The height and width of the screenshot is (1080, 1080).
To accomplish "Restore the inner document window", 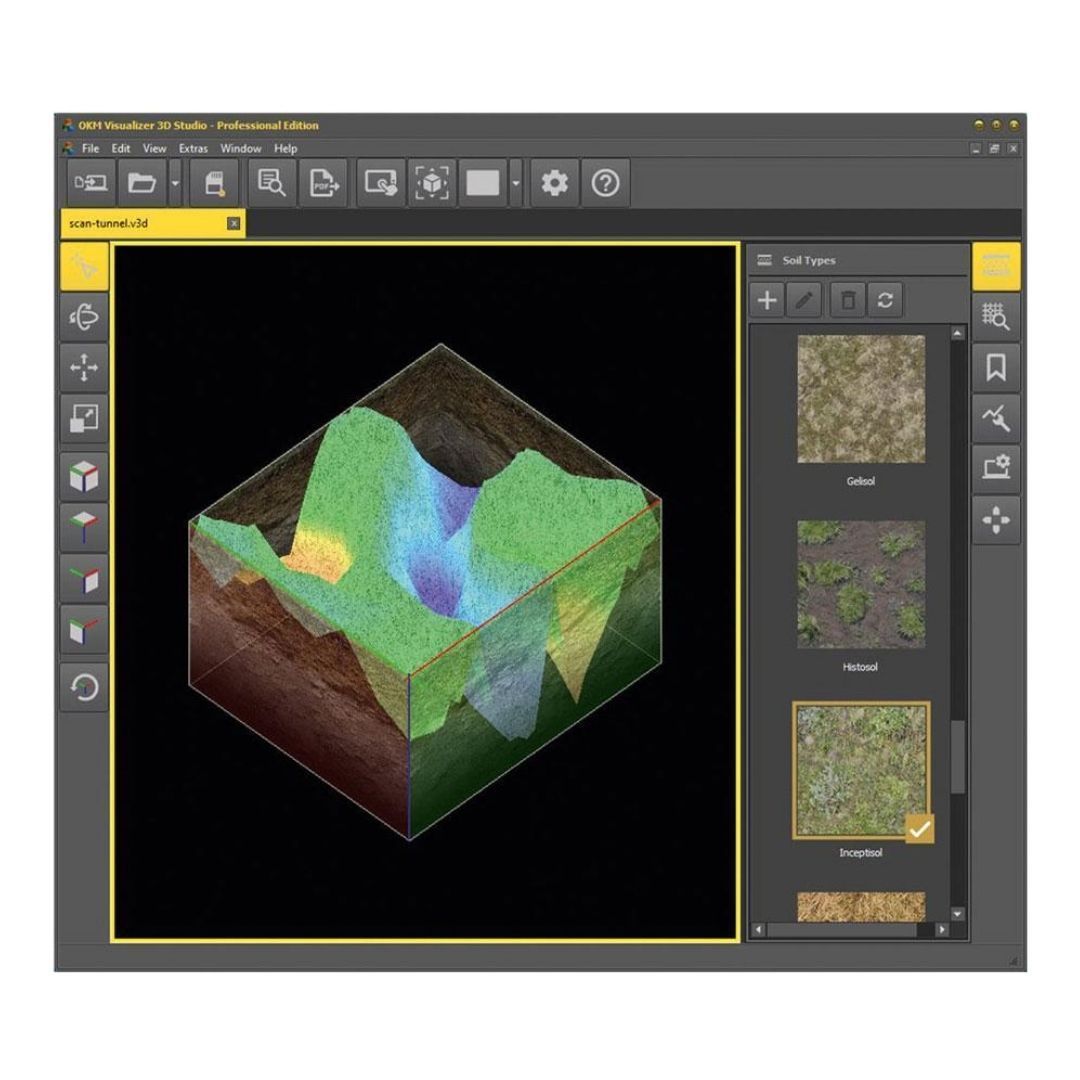I will point(995,149).
